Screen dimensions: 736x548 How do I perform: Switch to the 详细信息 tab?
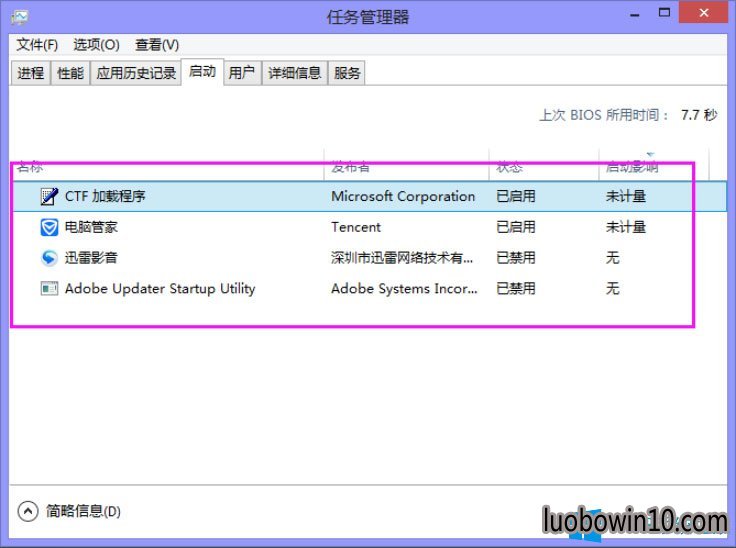point(294,73)
